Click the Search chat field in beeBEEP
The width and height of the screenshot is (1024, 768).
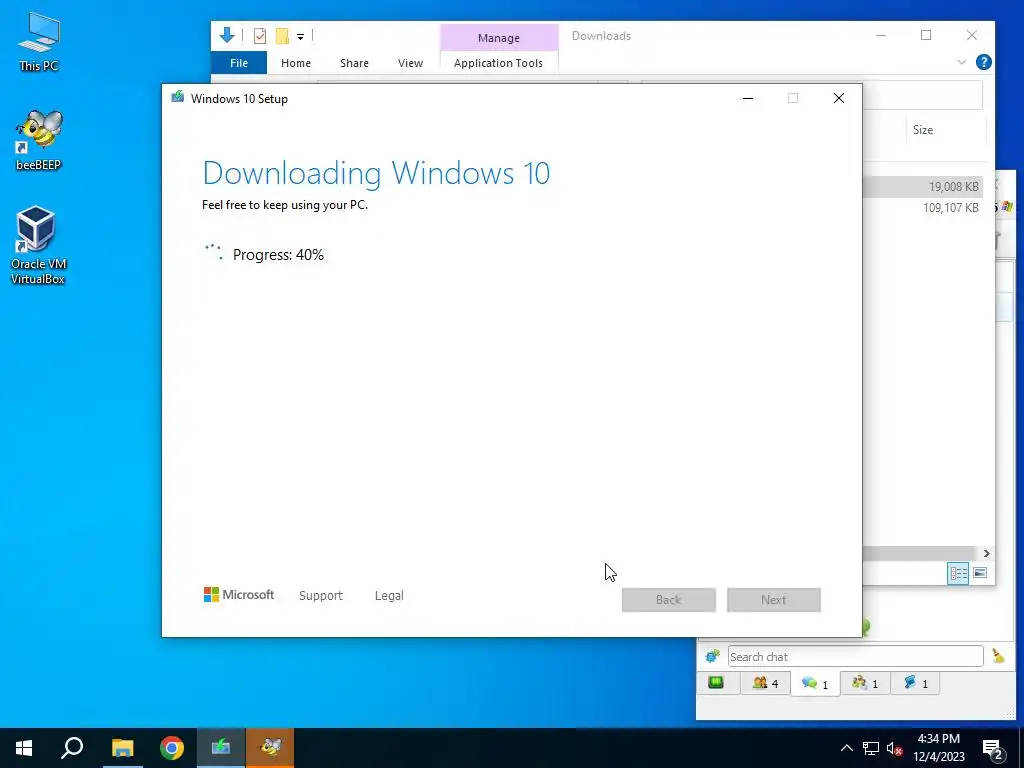[856, 656]
